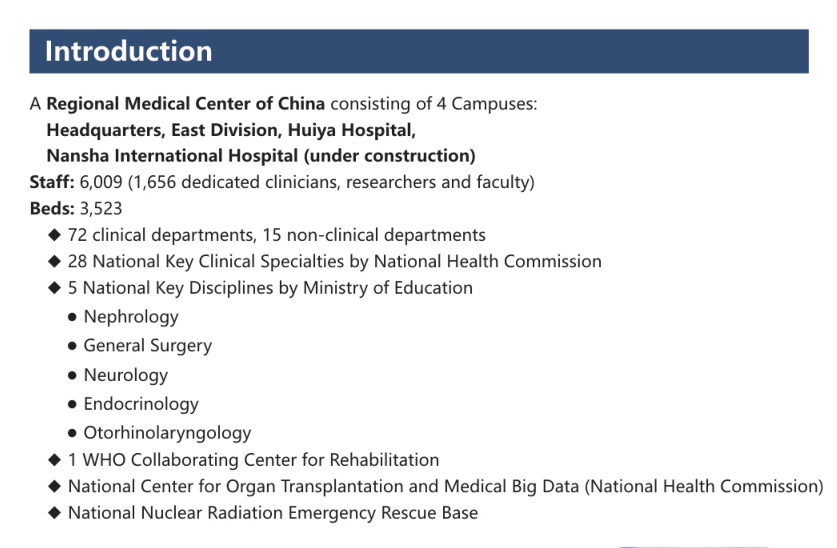This screenshot has height=548, width=837.
Task: Click the National Nuclear Radiation Emergency Rescue Base text
Action: point(273,513)
